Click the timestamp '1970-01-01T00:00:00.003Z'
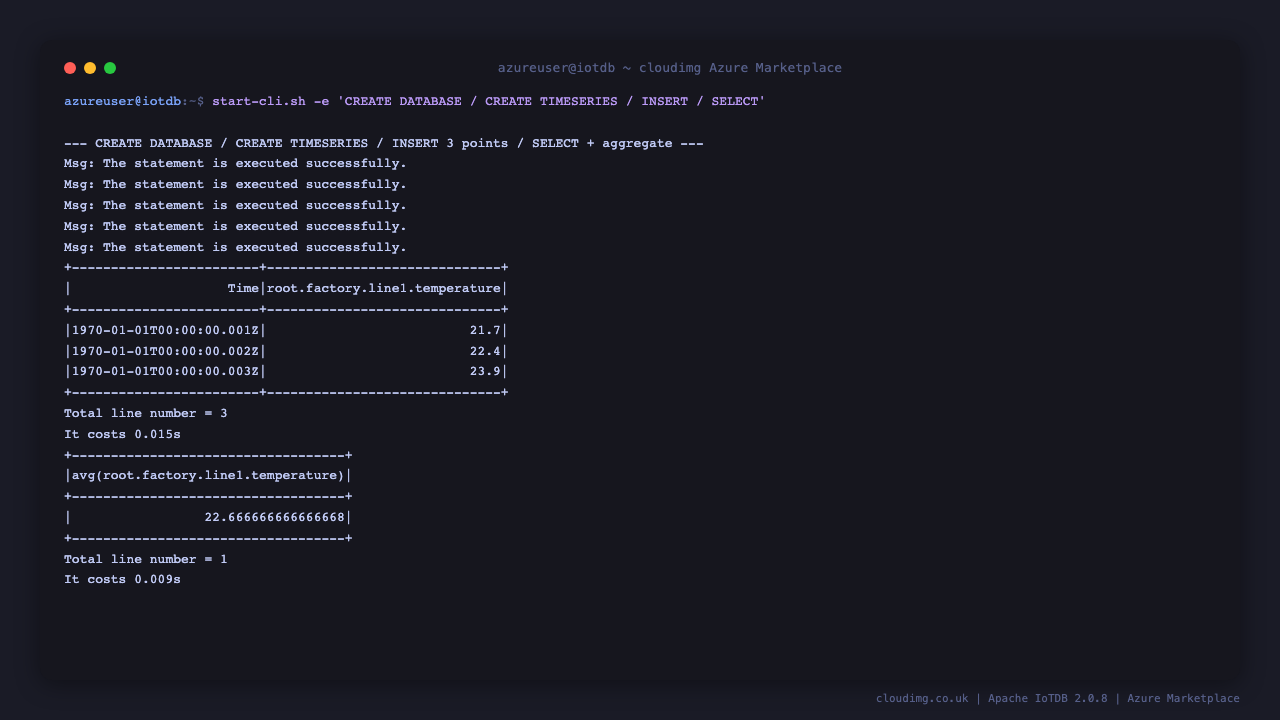This screenshot has width=1280, height=720. point(165,371)
